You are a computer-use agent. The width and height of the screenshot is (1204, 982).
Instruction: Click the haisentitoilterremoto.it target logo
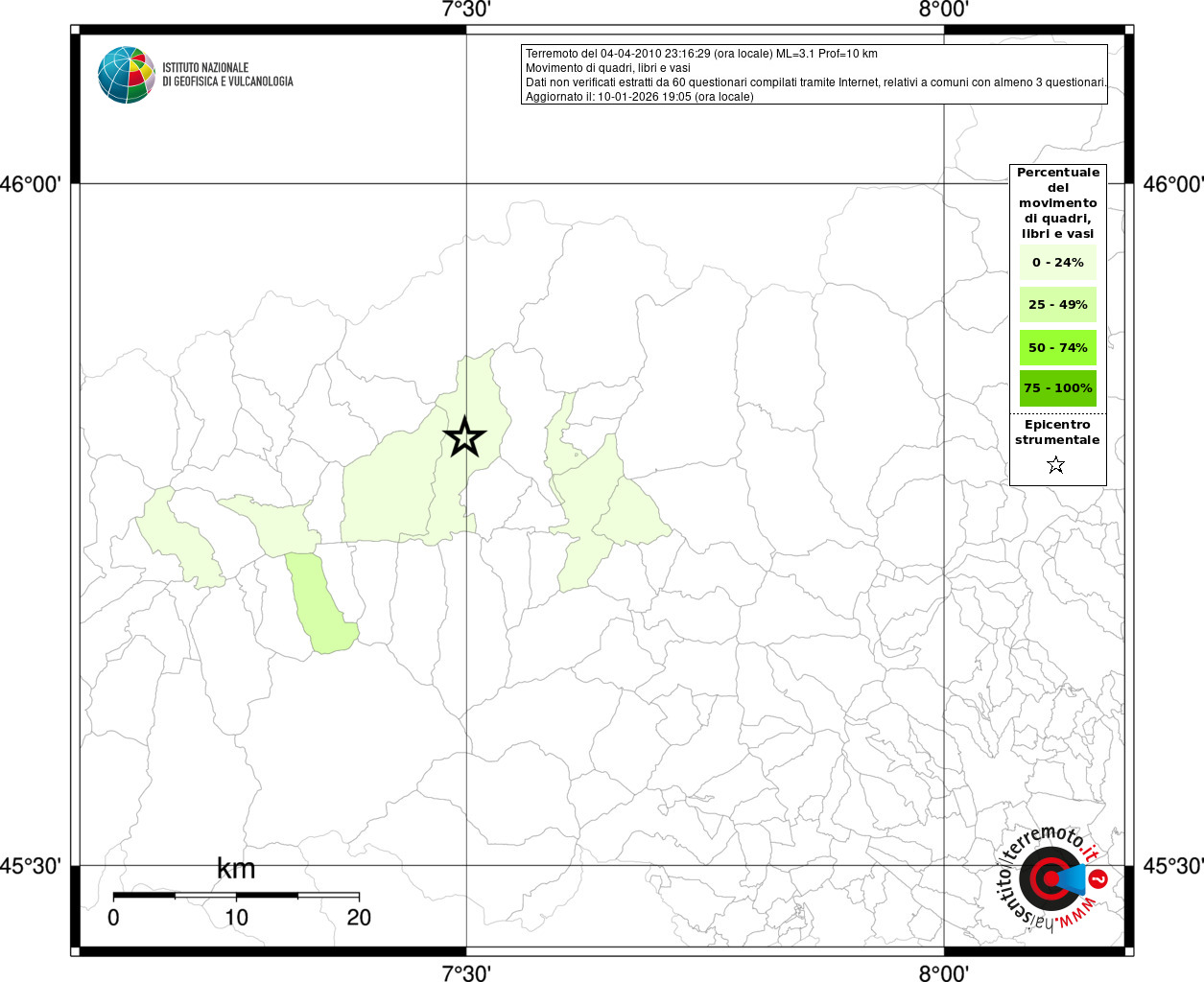(1053, 879)
